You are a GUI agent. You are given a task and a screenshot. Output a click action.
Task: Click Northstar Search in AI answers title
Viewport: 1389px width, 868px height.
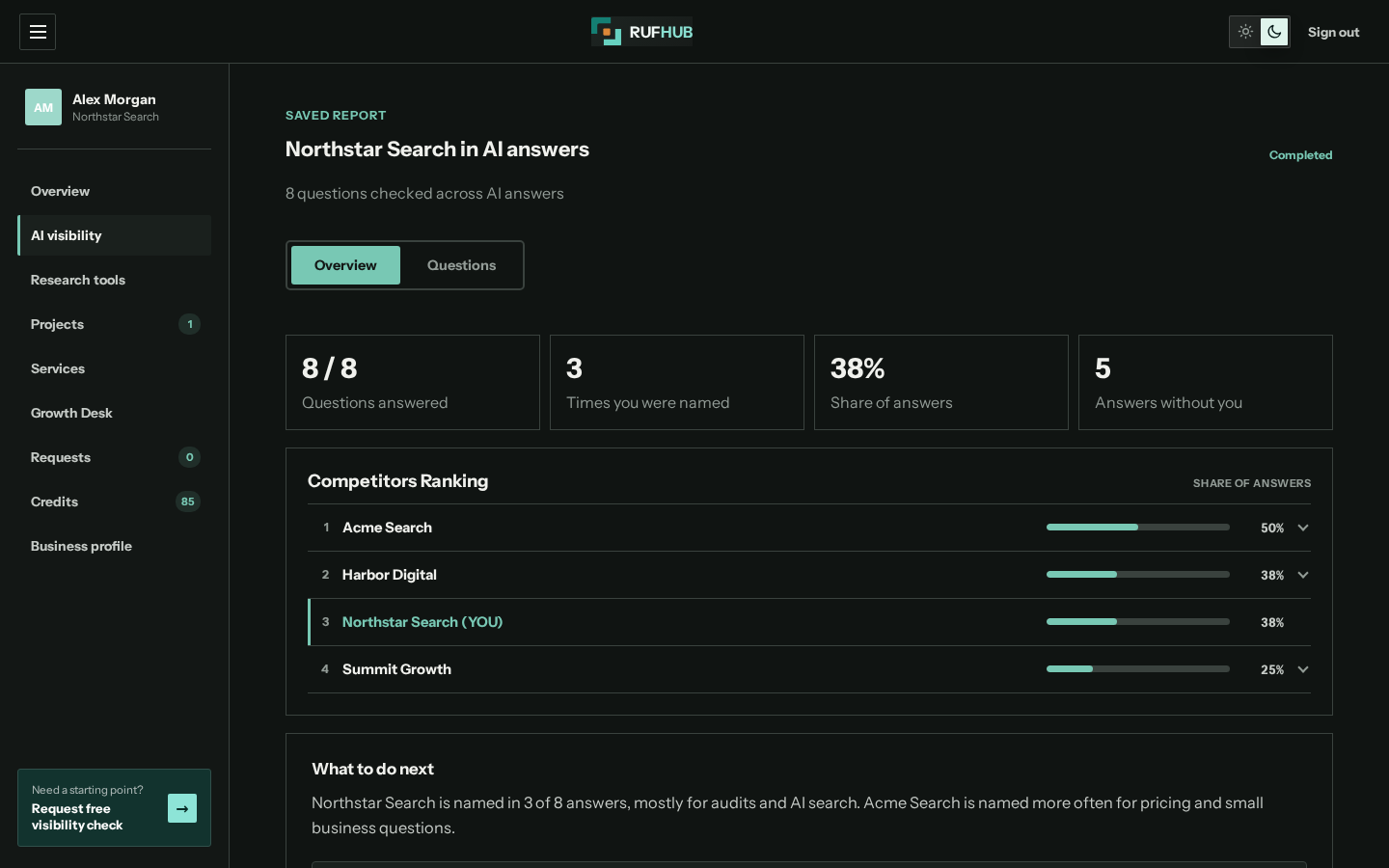click(x=437, y=149)
